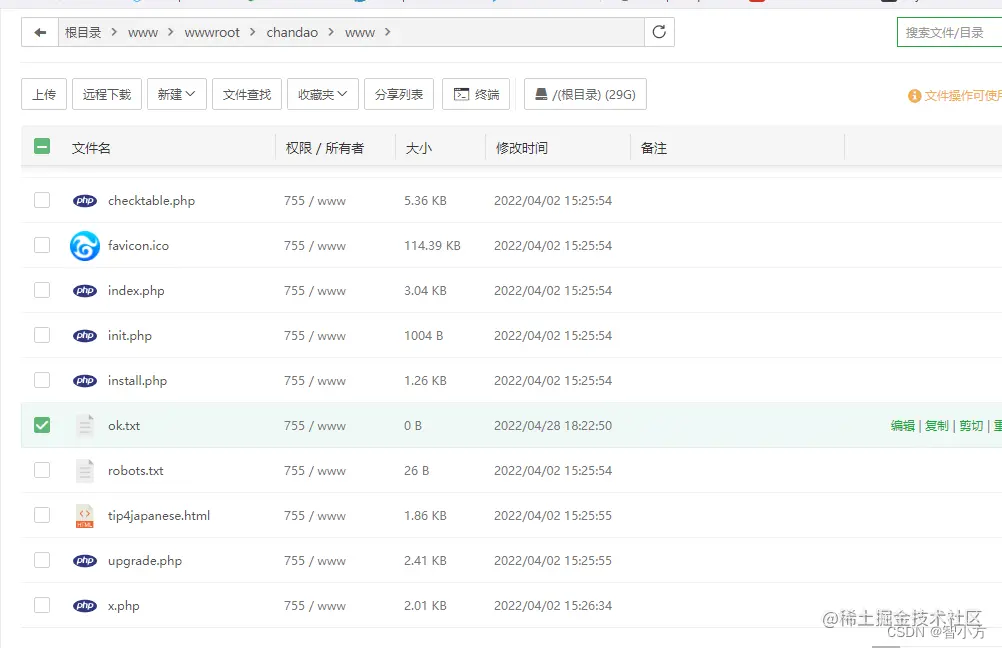Click the php icon beside x.php
Image resolution: width=1002 pixels, height=648 pixels.
click(85, 606)
